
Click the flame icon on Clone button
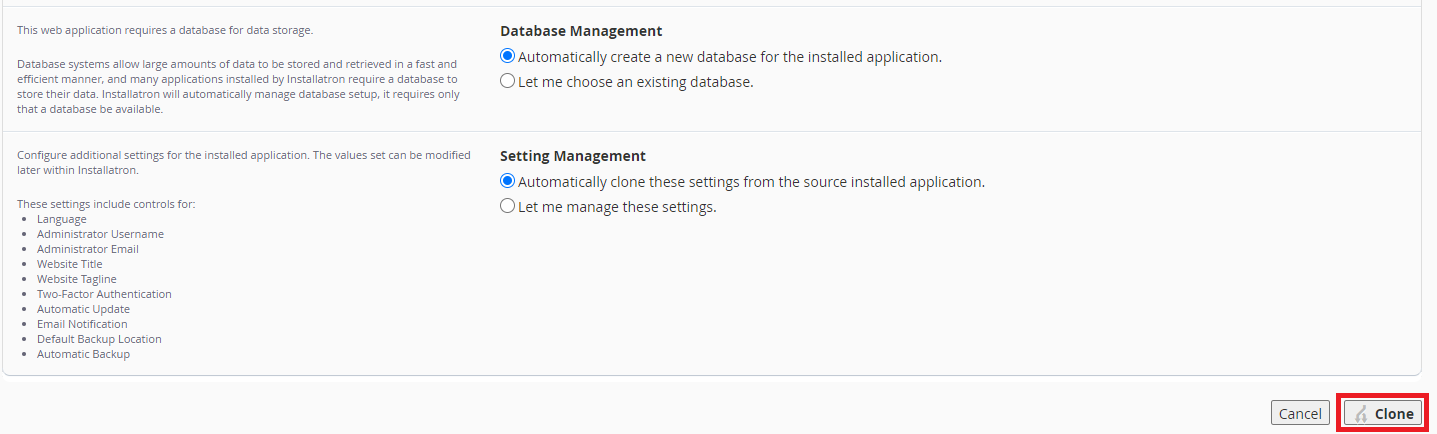[1361, 414]
